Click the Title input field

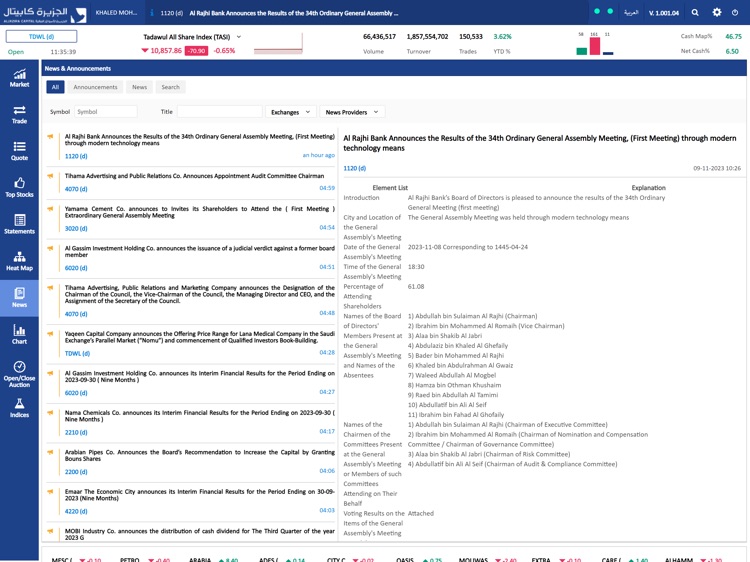tap(220, 112)
